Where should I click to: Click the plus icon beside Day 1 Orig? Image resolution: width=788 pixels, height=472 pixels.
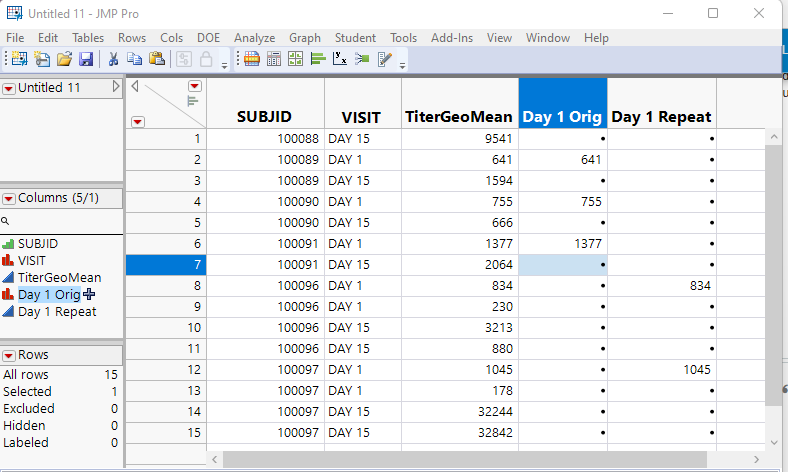point(89,295)
